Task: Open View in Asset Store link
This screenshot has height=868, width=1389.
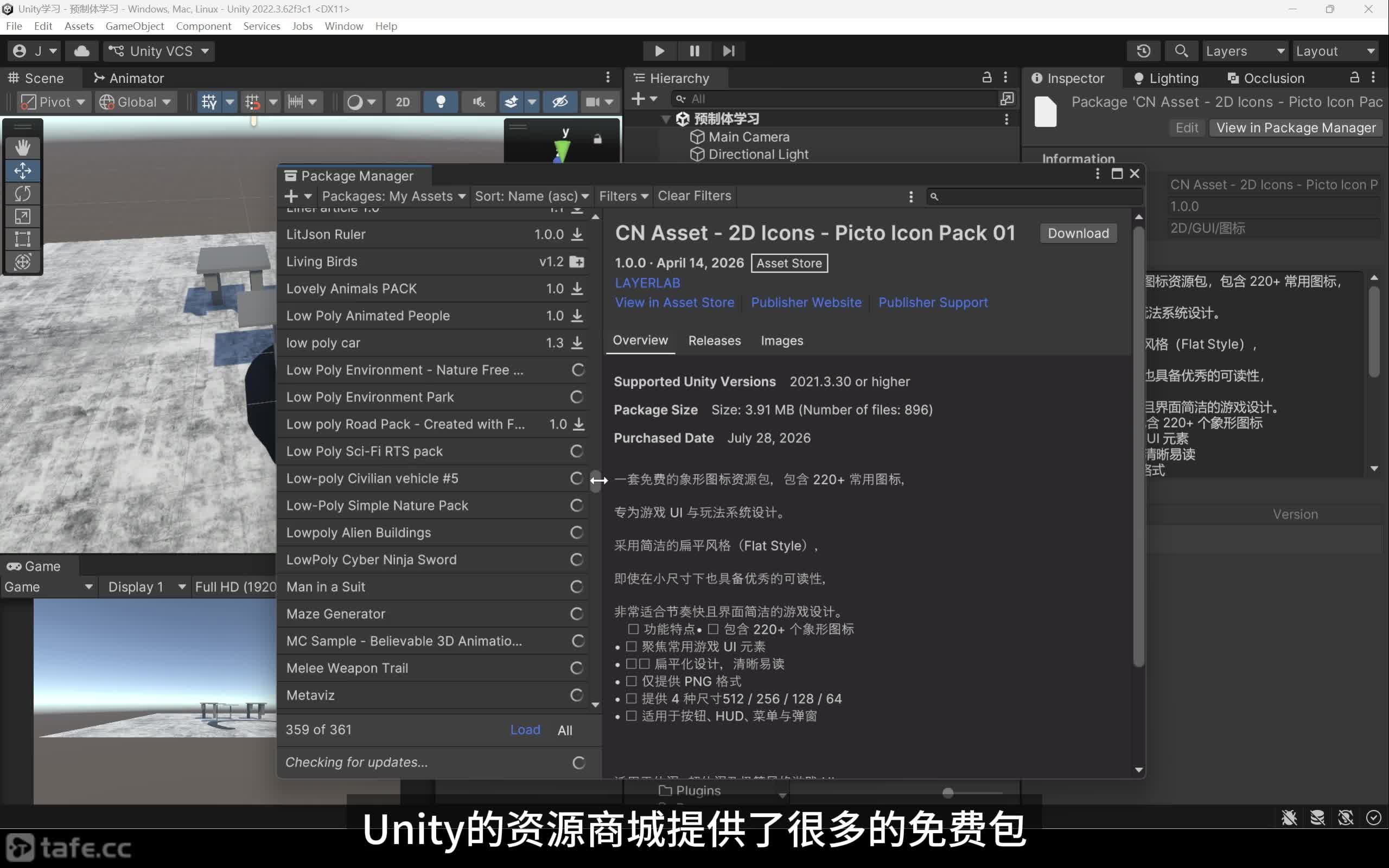Action: 674,303
